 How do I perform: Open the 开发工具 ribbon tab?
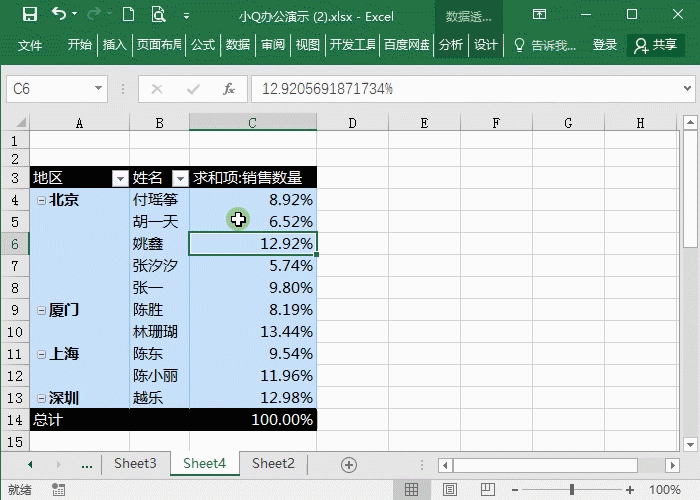coord(353,45)
